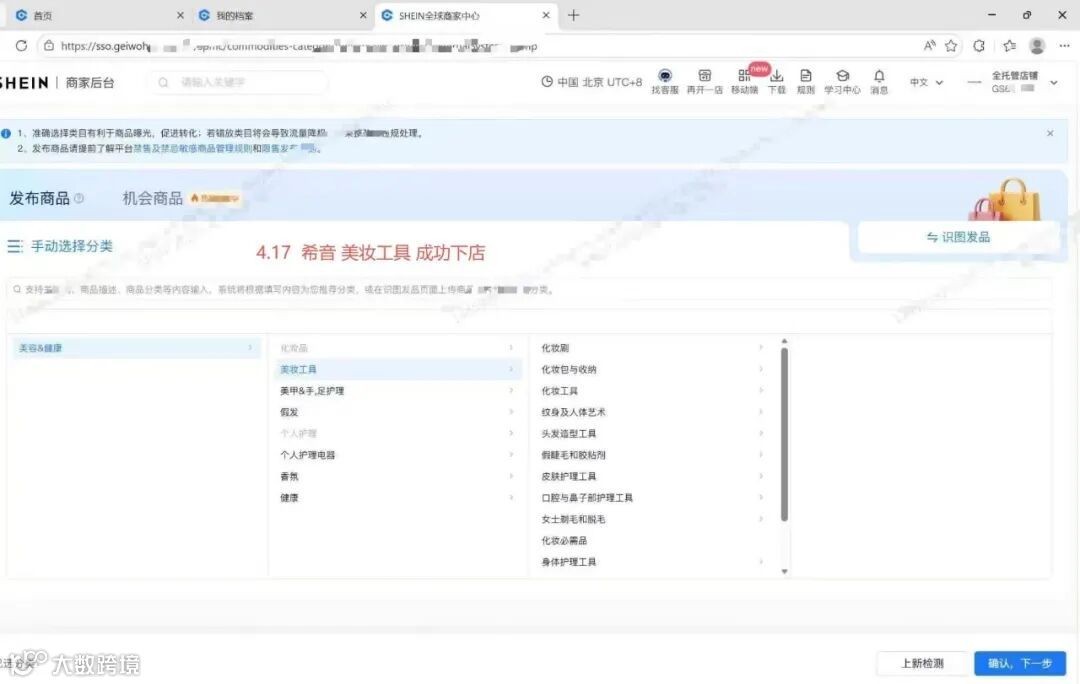Click the clock icon beside 中国 北京 UTC+8
The image size is (1080, 684).
coord(547,81)
